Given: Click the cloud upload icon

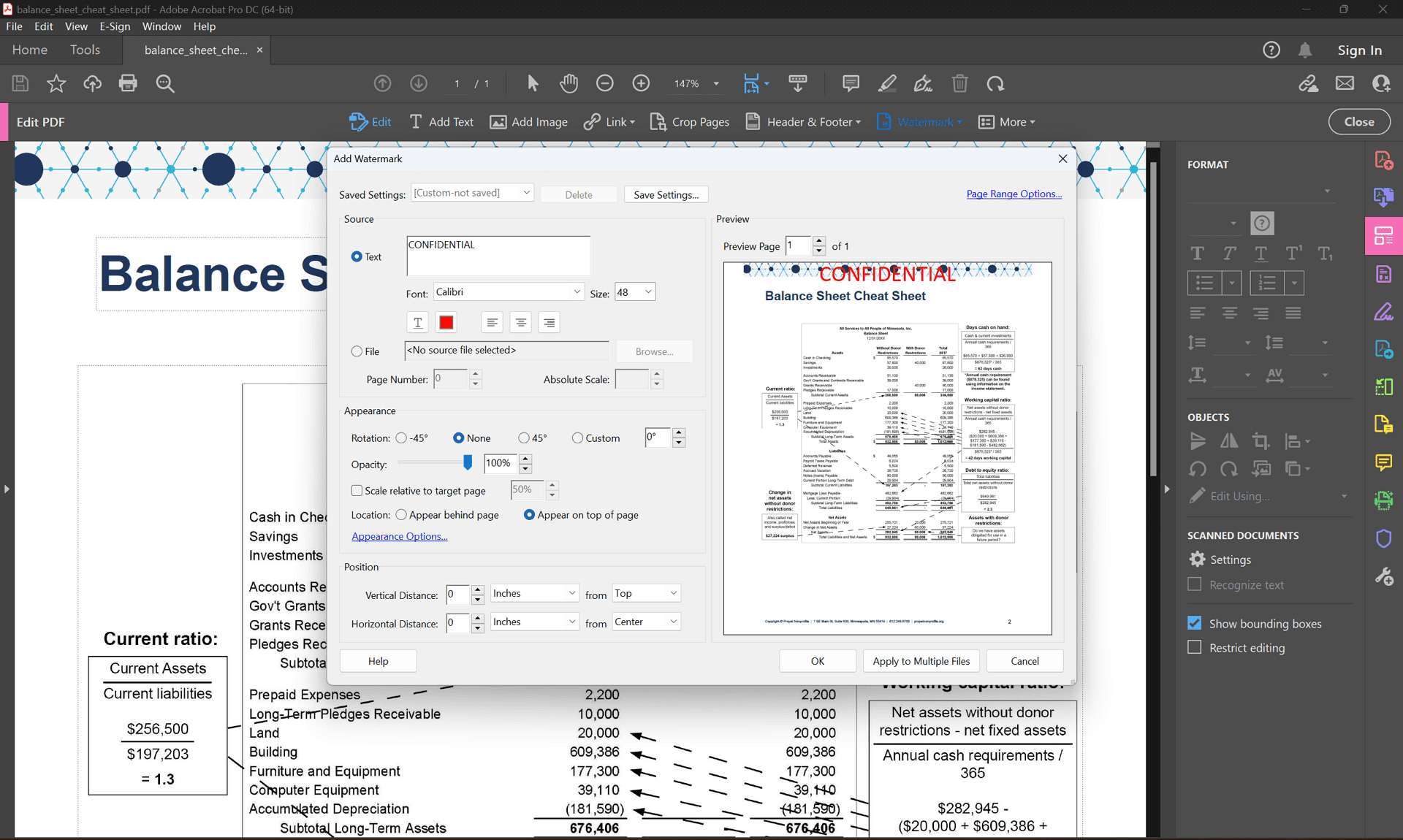Looking at the screenshot, I should click(92, 83).
